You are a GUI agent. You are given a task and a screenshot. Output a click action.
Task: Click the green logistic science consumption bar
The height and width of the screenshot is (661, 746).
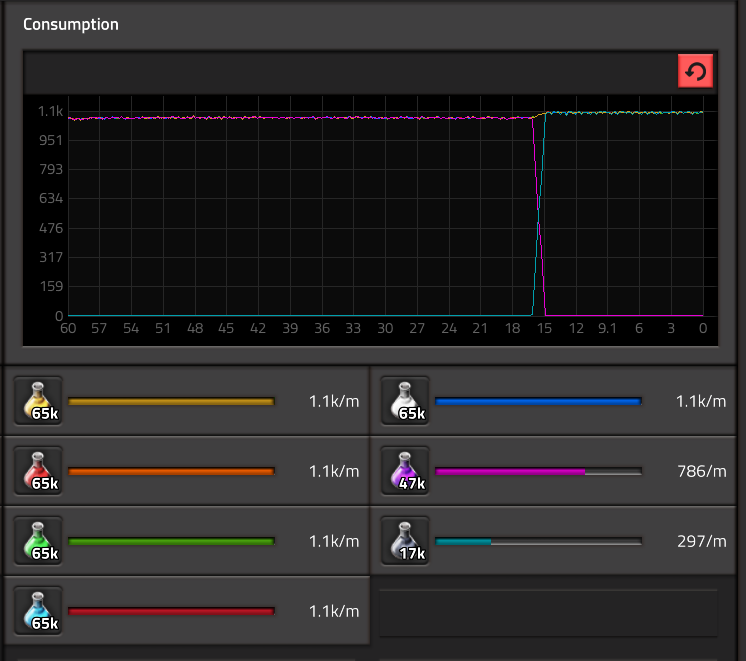pos(171,542)
